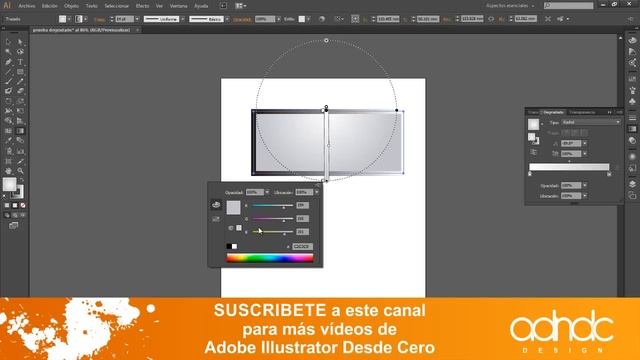Open the Ventana menu
The image size is (640, 360).
[x=178, y=6]
